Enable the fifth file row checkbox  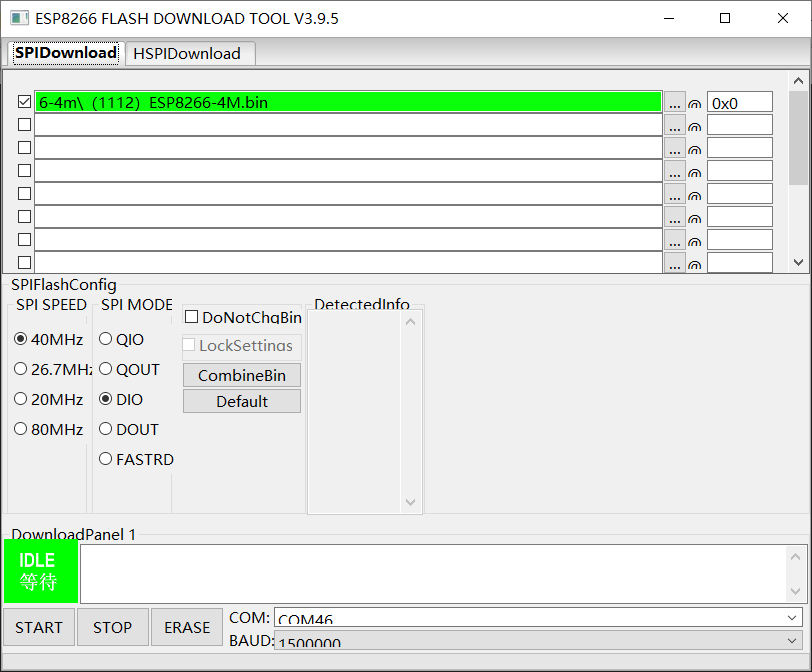click(24, 194)
